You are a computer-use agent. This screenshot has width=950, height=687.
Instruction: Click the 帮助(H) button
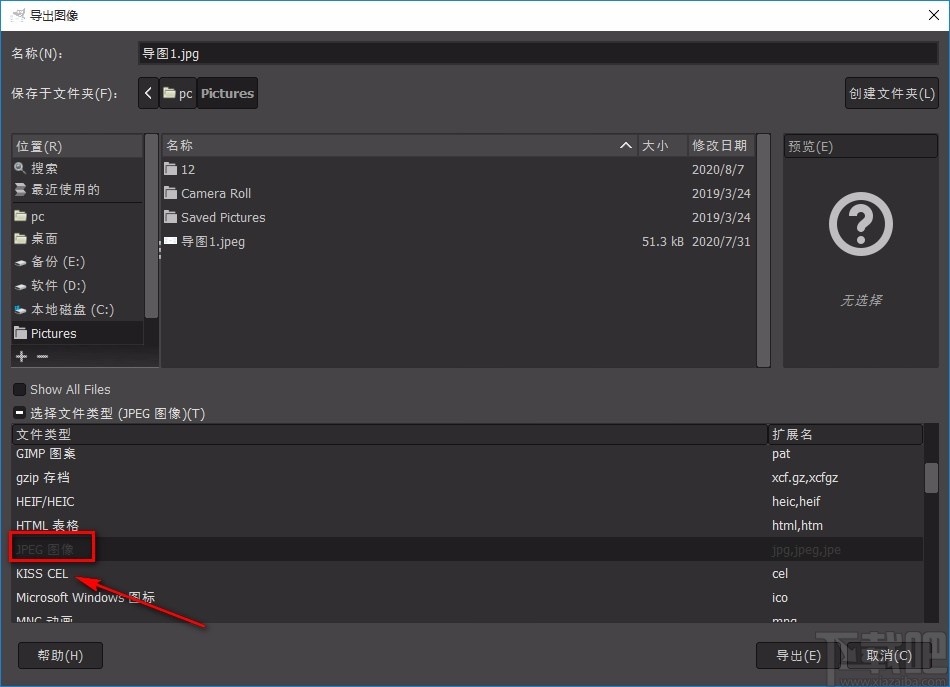(x=60, y=655)
